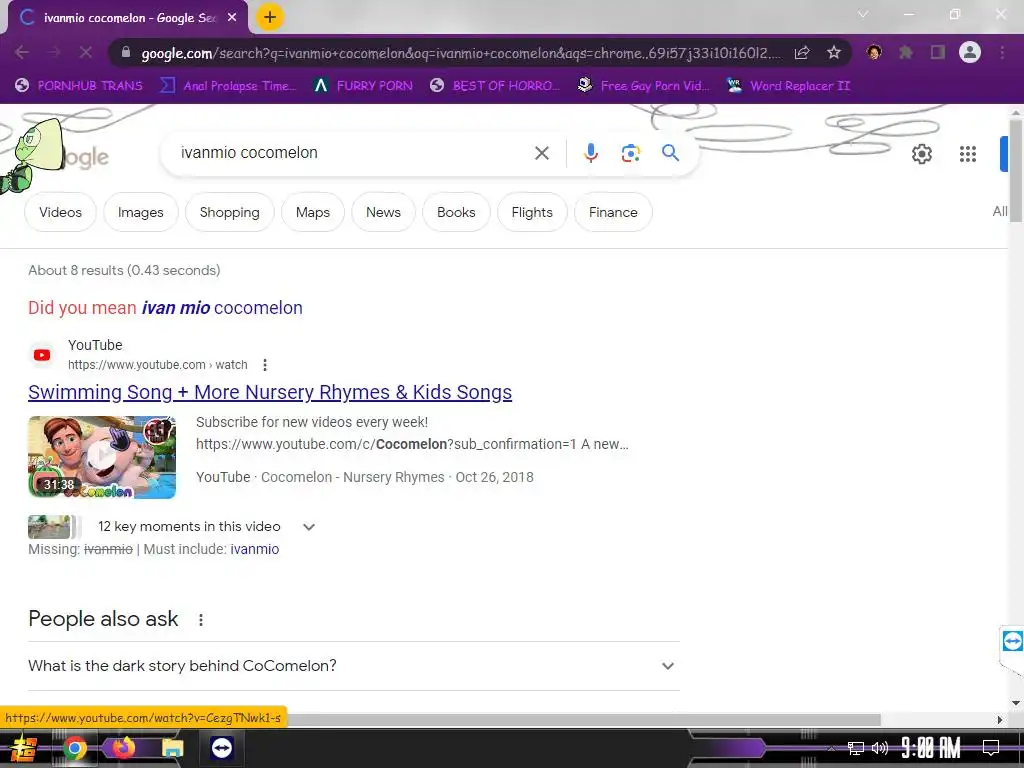Viewport: 1024px width, 768px height.
Task: Open more options for YouTube result
Action: [x=264, y=364]
